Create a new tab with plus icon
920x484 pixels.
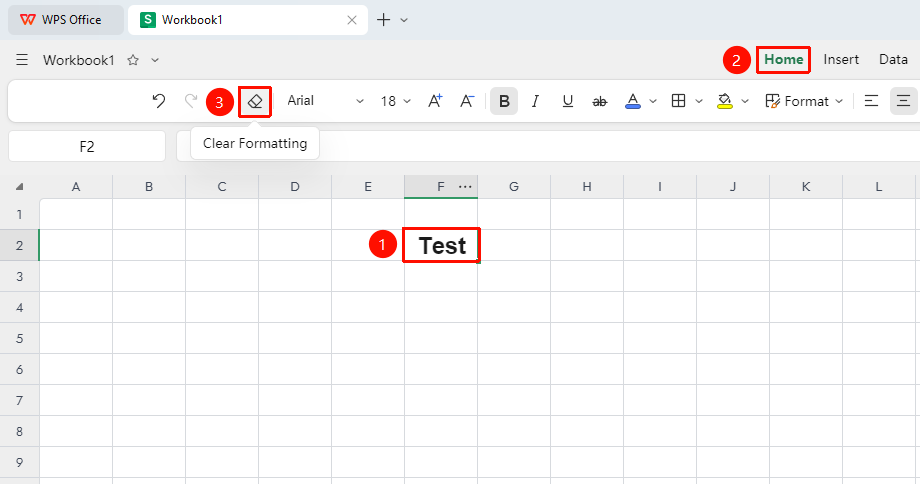(383, 20)
